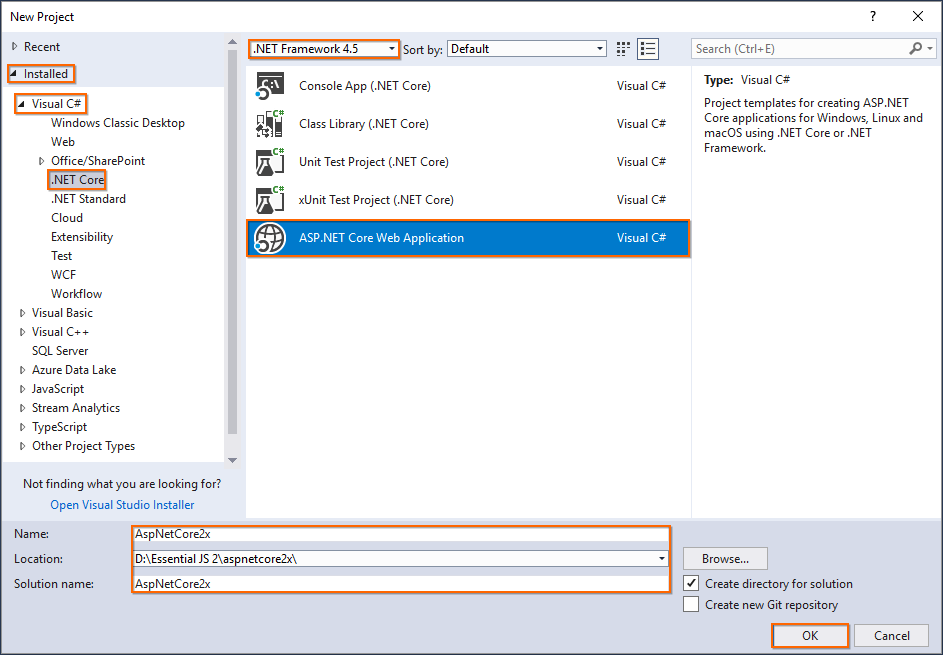This screenshot has width=943, height=655.
Task: Select Windows Classic Desktop category
Action: click(118, 123)
